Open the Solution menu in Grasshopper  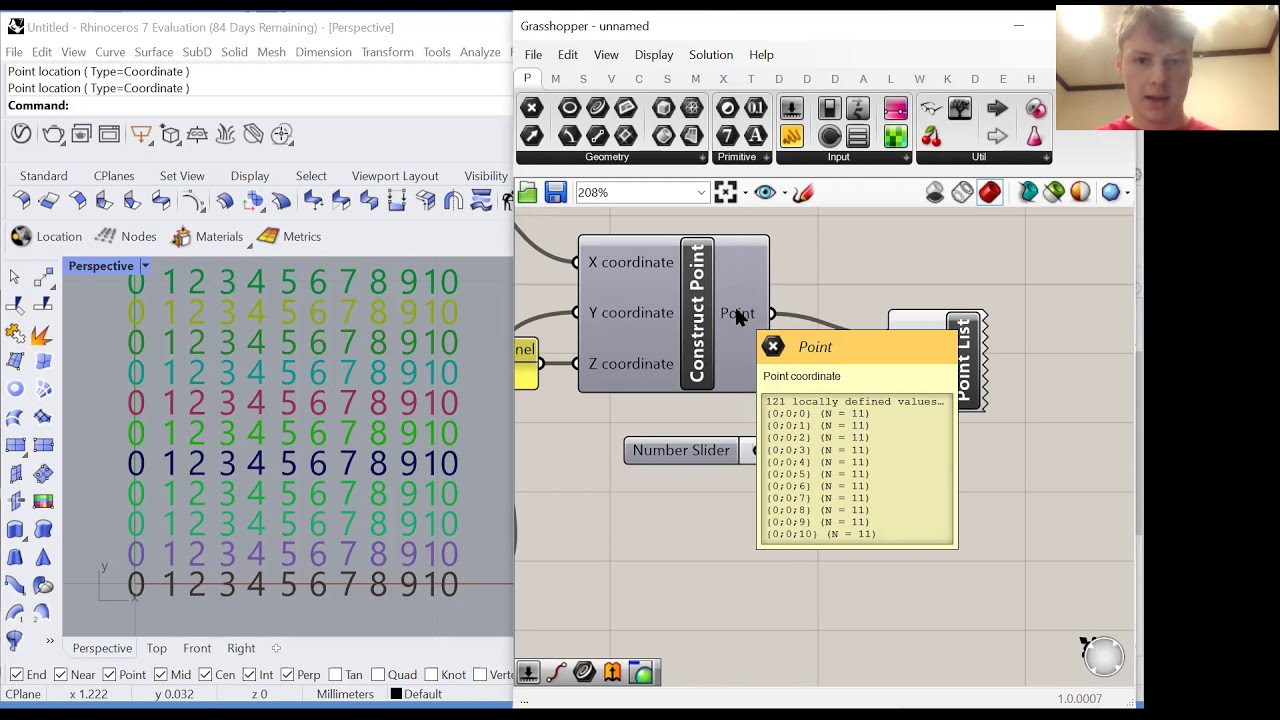tap(711, 55)
